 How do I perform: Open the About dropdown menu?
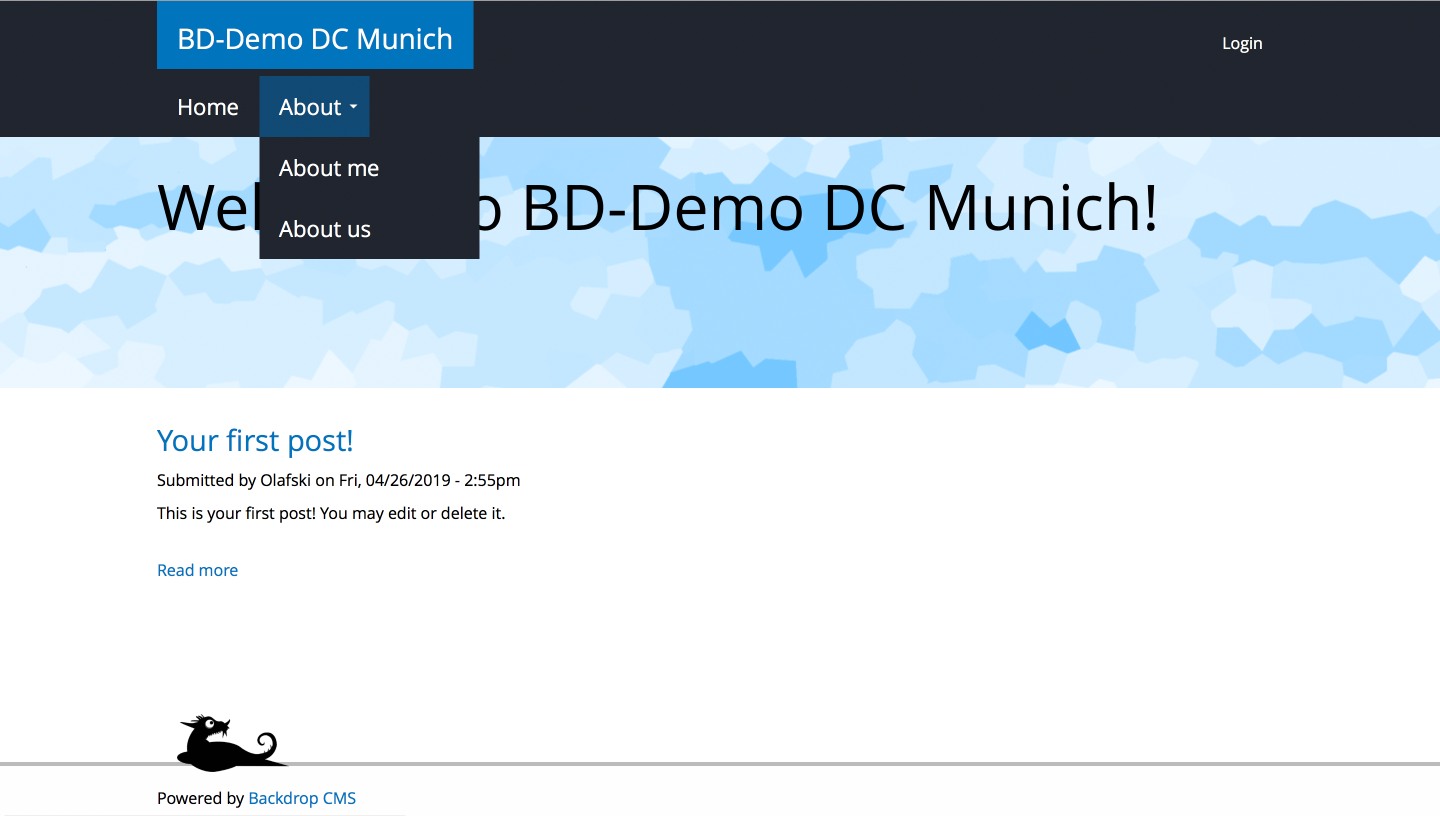point(312,107)
